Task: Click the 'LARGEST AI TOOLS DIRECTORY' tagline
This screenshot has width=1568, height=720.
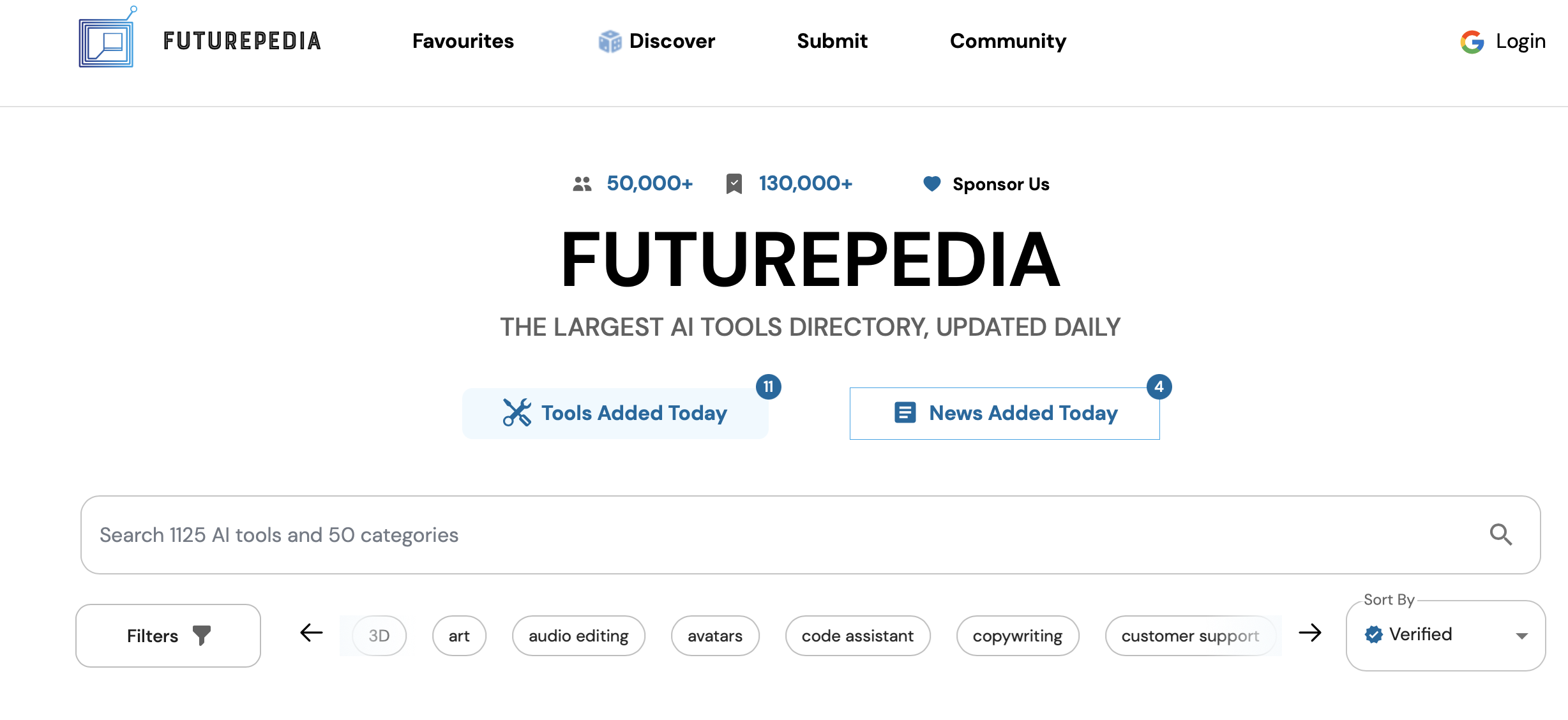Action: point(810,327)
